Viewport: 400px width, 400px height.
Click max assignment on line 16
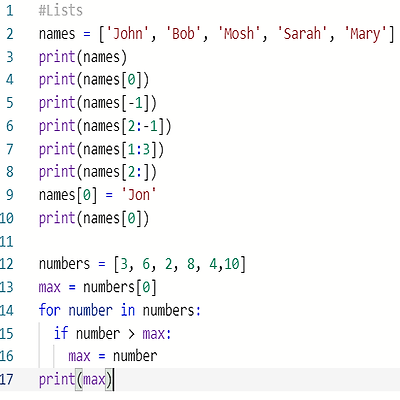pyautogui.click(x=113, y=356)
